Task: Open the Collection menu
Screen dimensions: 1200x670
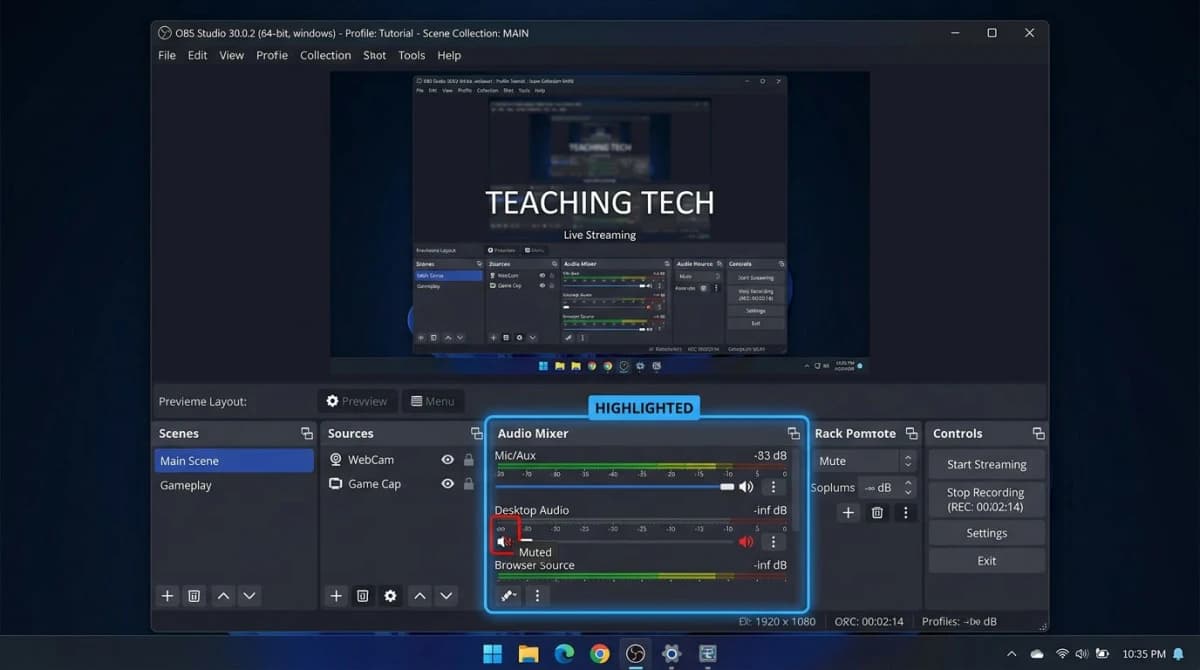Action: pyautogui.click(x=326, y=55)
